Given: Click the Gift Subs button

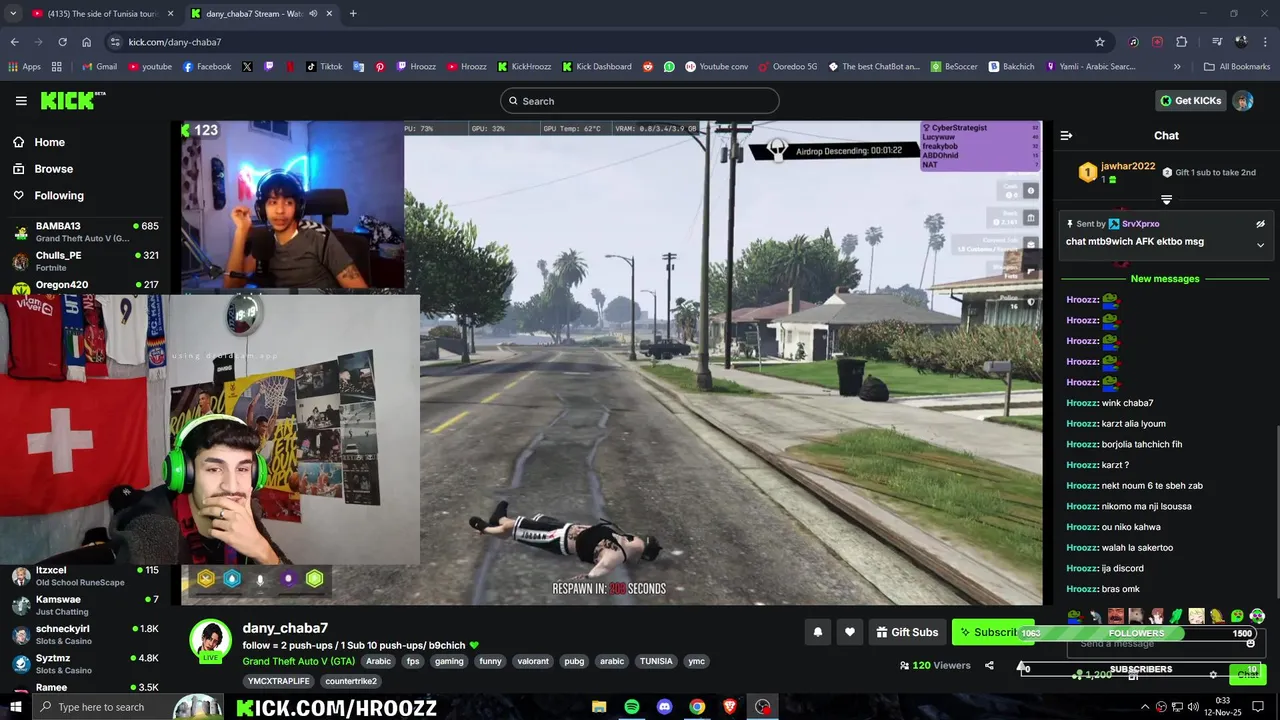Looking at the screenshot, I should pyautogui.click(x=907, y=632).
